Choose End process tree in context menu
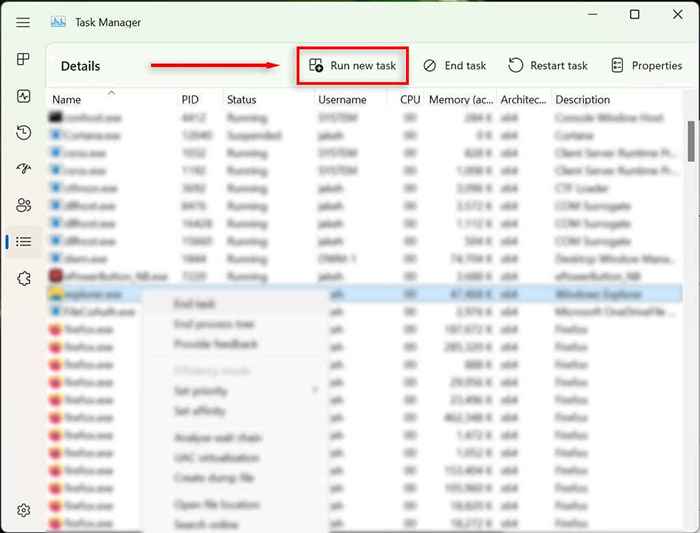Image resolution: width=700 pixels, height=533 pixels. 214,324
